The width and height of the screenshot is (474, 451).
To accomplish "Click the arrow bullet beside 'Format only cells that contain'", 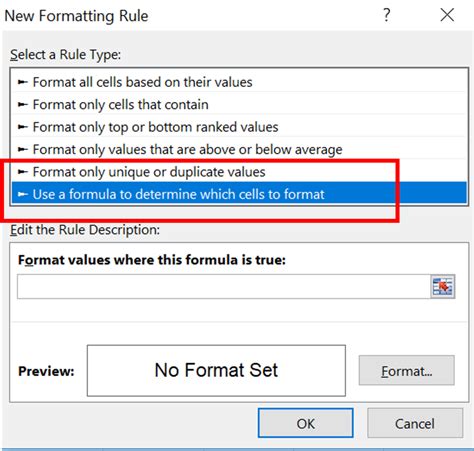I will click(x=22, y=105).
